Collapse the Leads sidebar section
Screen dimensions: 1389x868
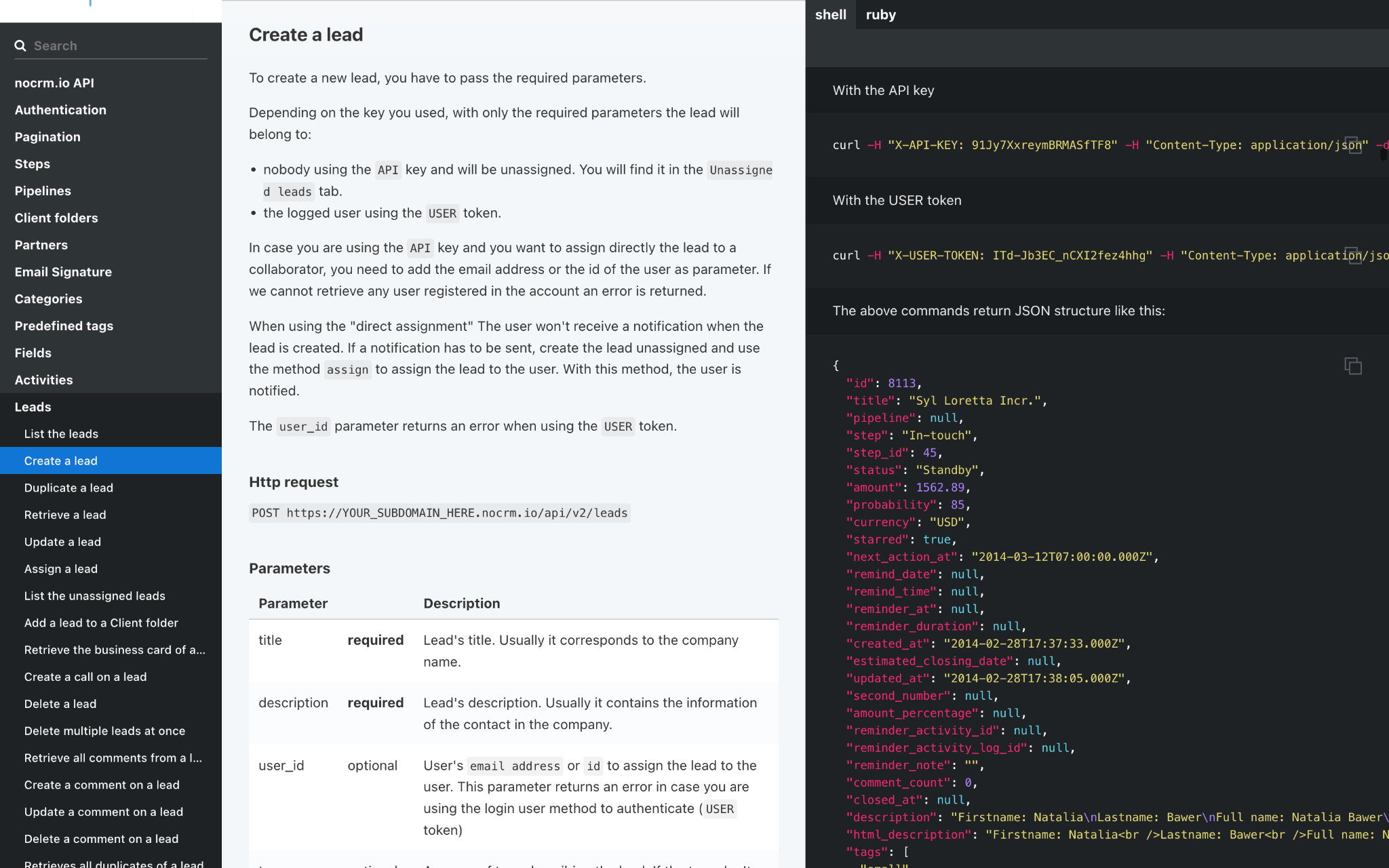tap(33, 407)
